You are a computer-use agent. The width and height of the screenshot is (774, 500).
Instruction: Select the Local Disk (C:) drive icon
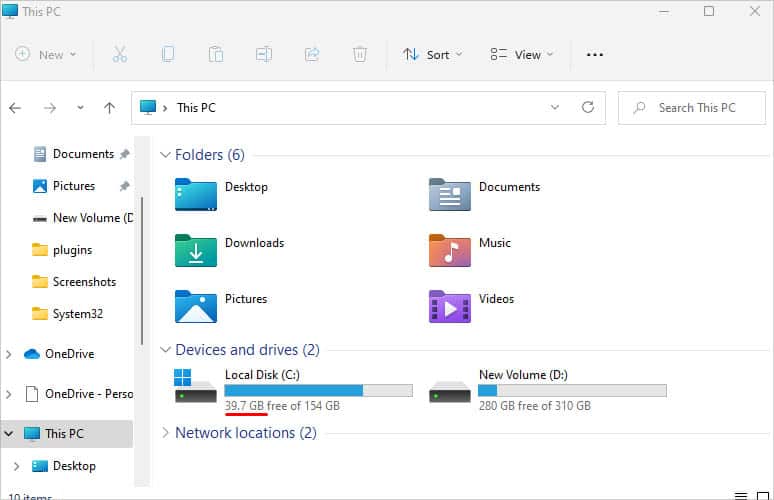tap(195, 386)
